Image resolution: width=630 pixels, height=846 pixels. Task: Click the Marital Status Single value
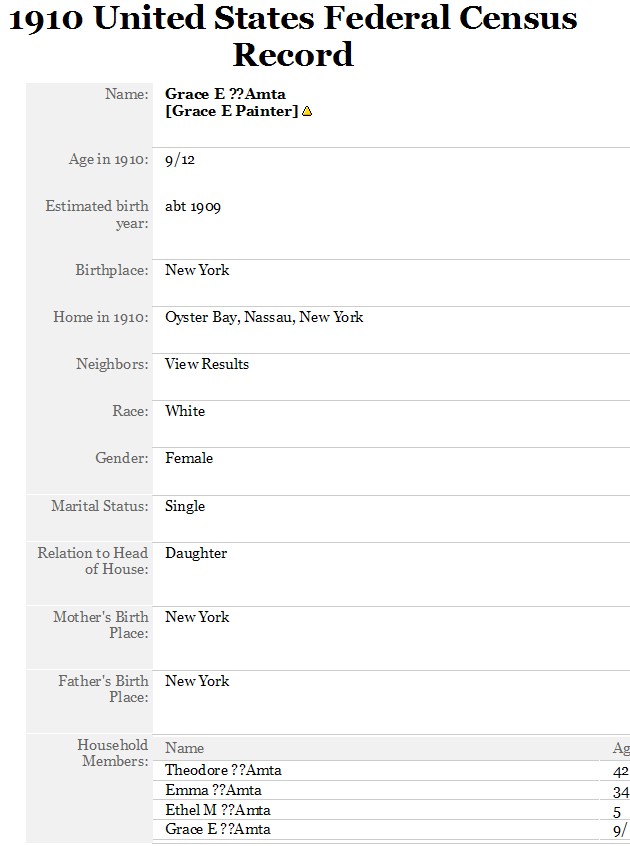click(184, 506)
